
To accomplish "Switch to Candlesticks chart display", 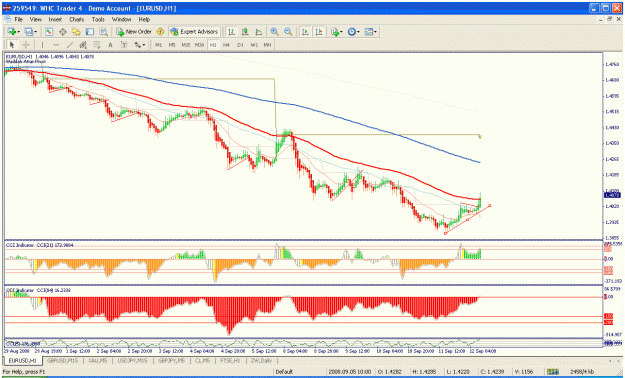I will (245, 32).
